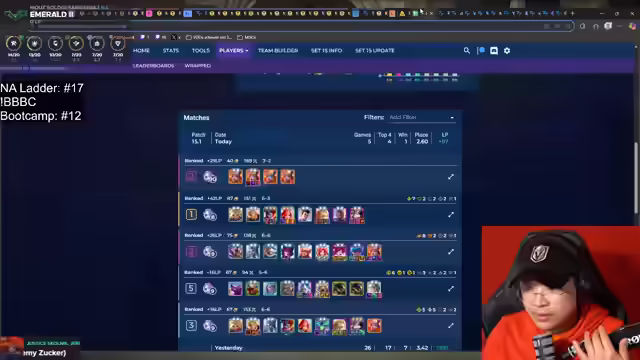Select first champion in the +26LP match

pyautogui.click(x=236, y=252)
